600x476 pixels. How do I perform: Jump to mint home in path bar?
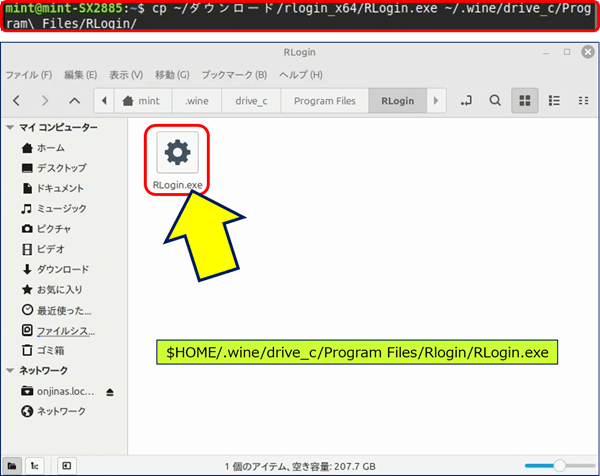[x=142, y=101]
